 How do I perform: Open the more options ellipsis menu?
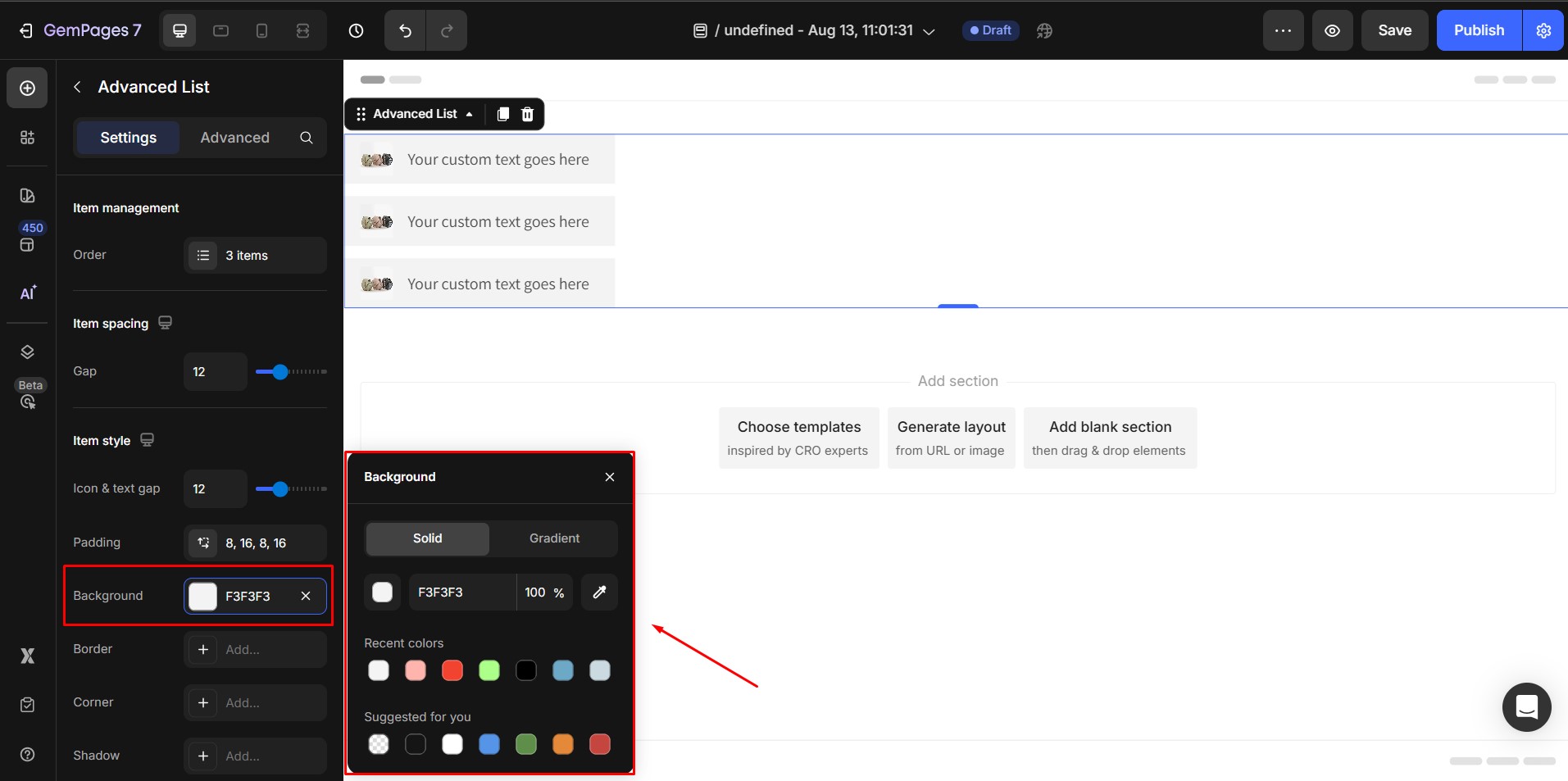[x=1283, y=30]
